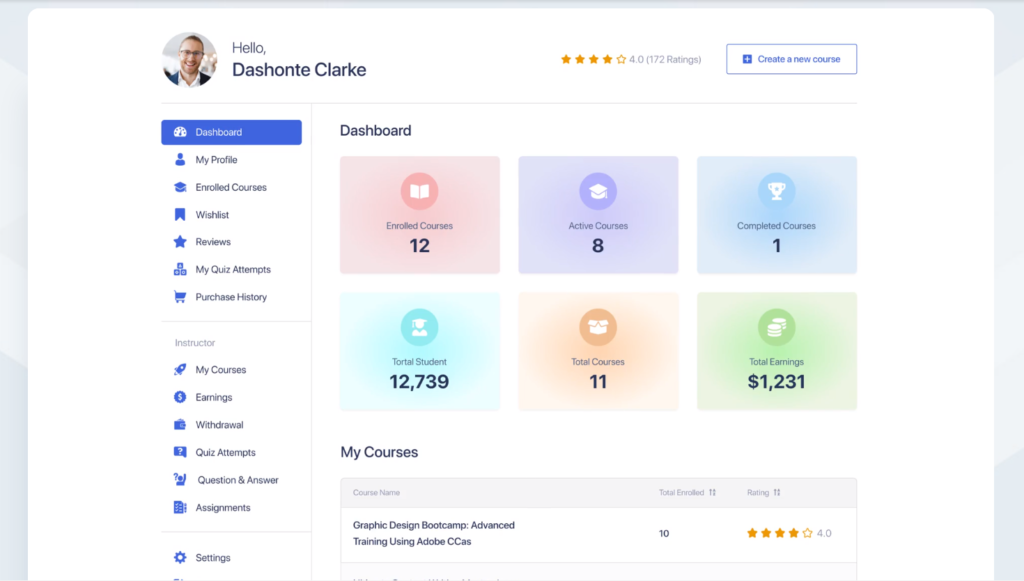Click the Question & Answer icon

point(181,479)
